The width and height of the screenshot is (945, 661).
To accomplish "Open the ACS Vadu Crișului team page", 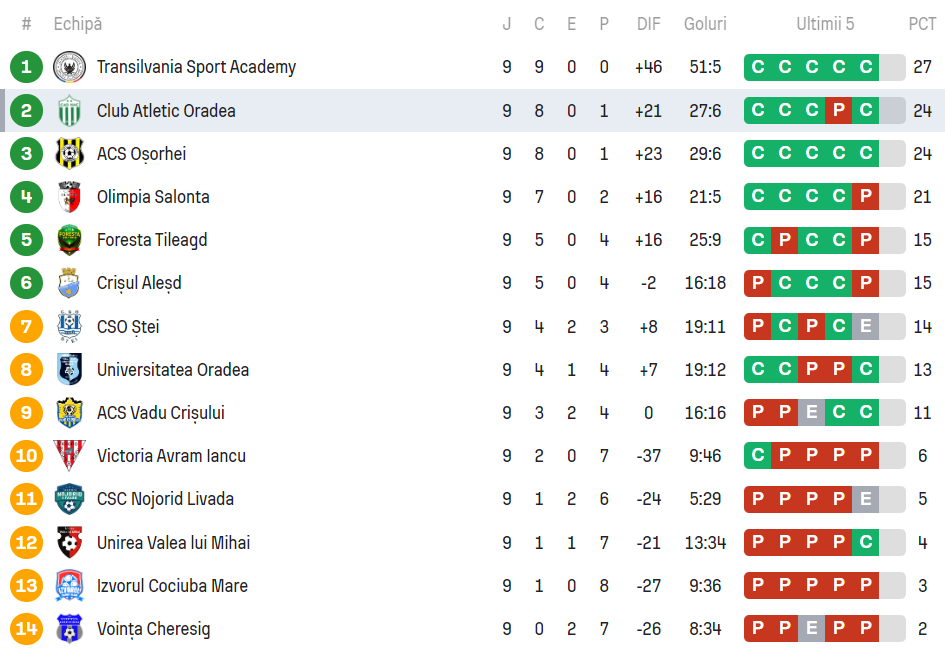I will coord(160,413).
